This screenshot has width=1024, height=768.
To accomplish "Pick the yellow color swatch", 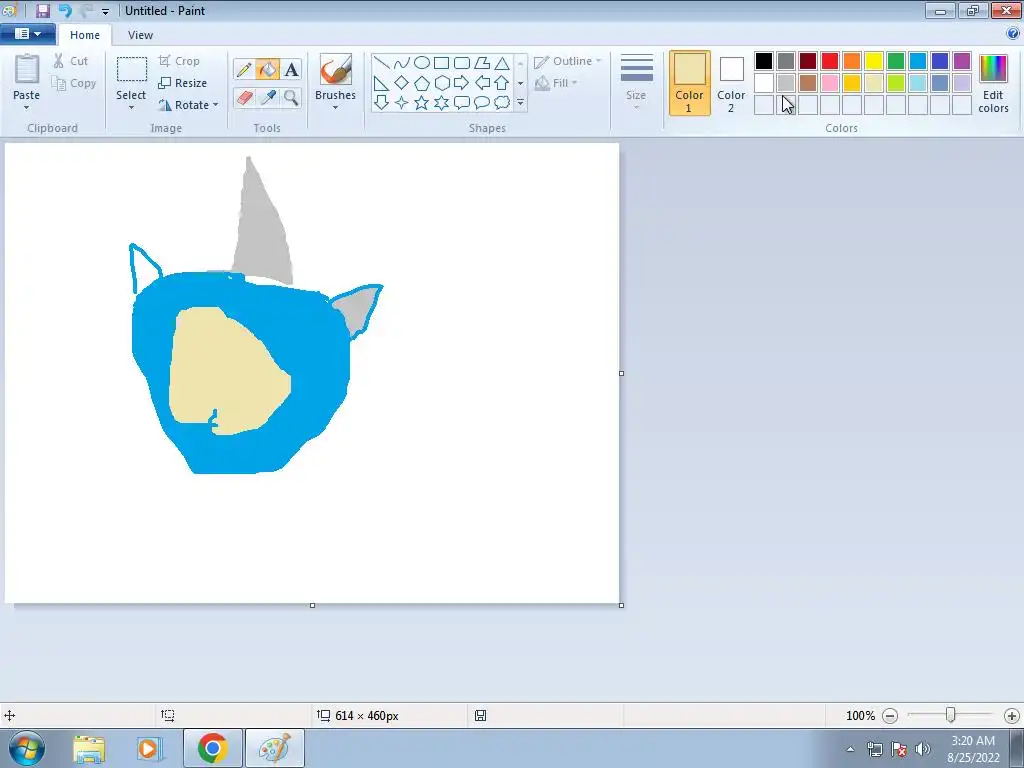I will 874,61.
